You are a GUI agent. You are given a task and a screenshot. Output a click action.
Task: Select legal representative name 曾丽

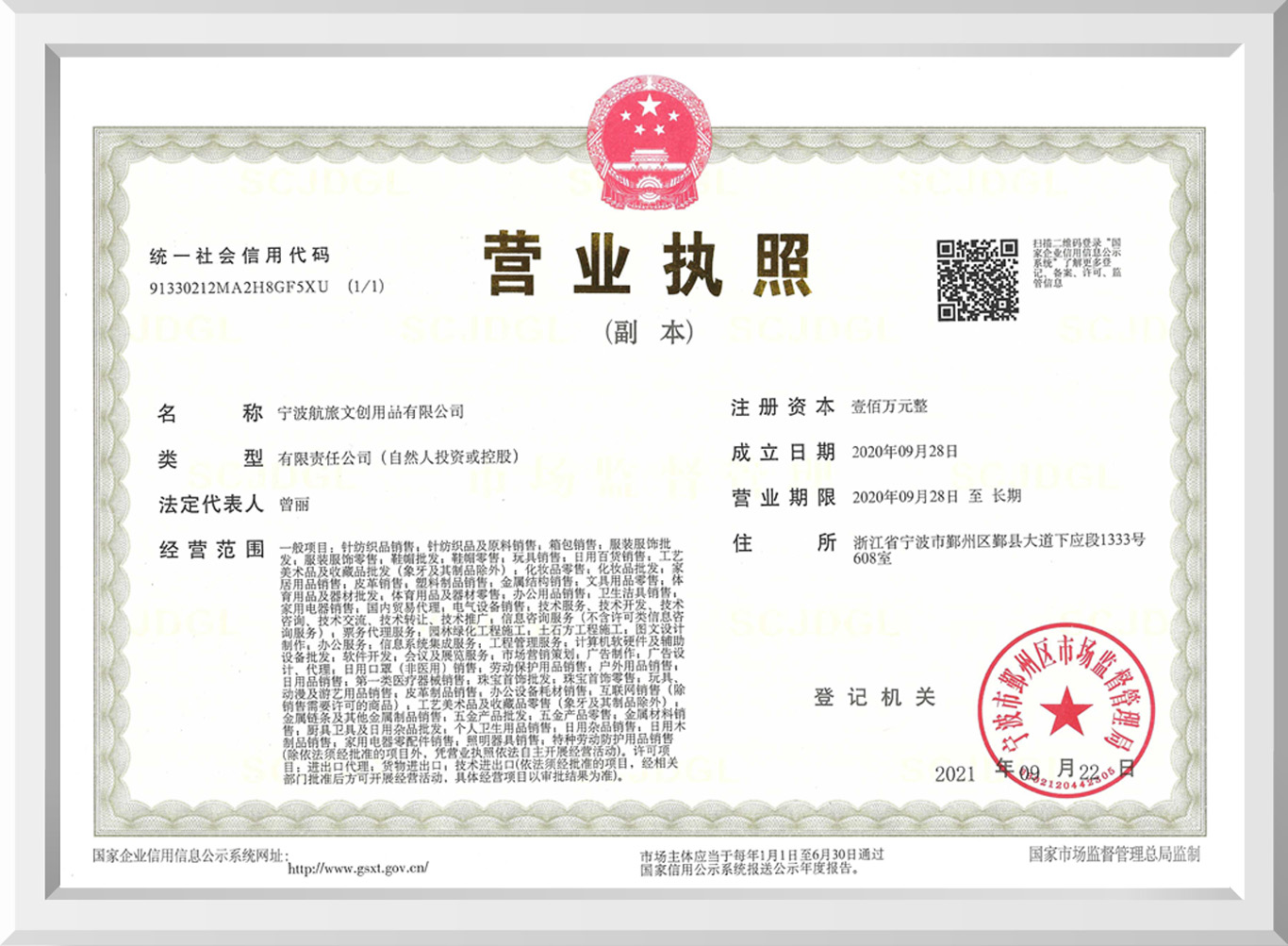[293, 505]
